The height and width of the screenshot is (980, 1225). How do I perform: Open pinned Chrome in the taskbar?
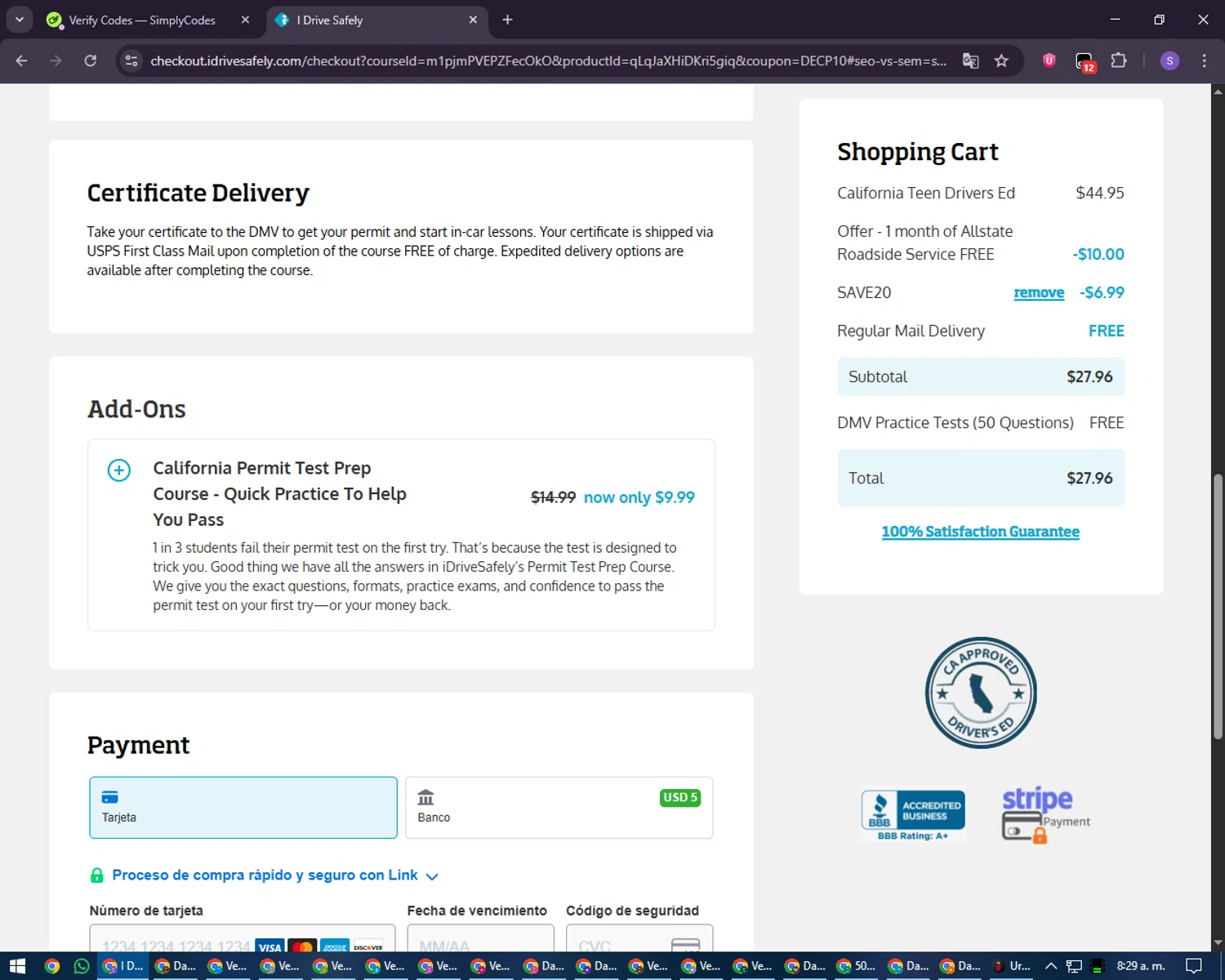coord(51,966)
